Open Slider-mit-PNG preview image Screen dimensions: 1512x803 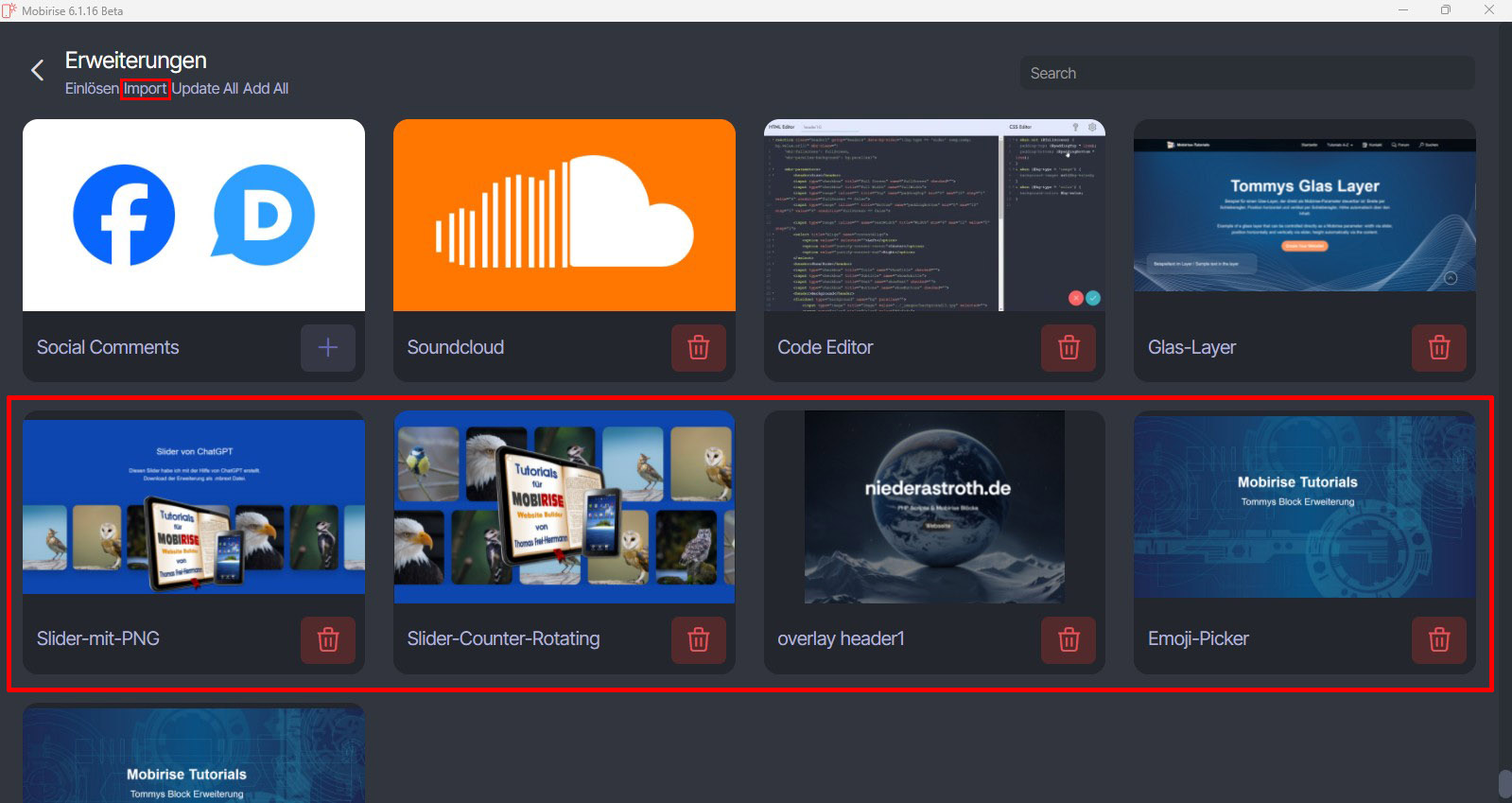194,507
